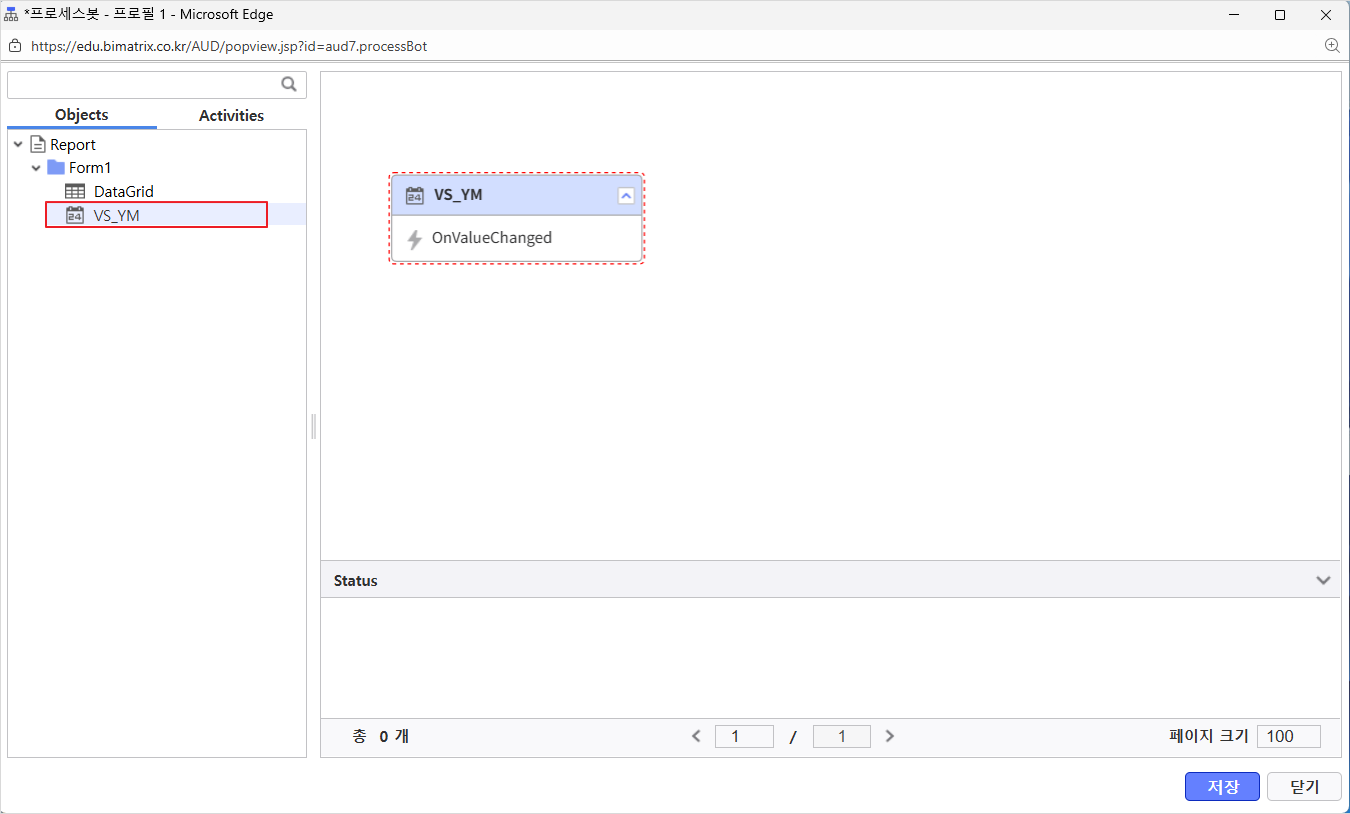1350x814 pixels.
Task: Click the OnValueChanged lightning bolt icon
Action: (x=414, y=239)
